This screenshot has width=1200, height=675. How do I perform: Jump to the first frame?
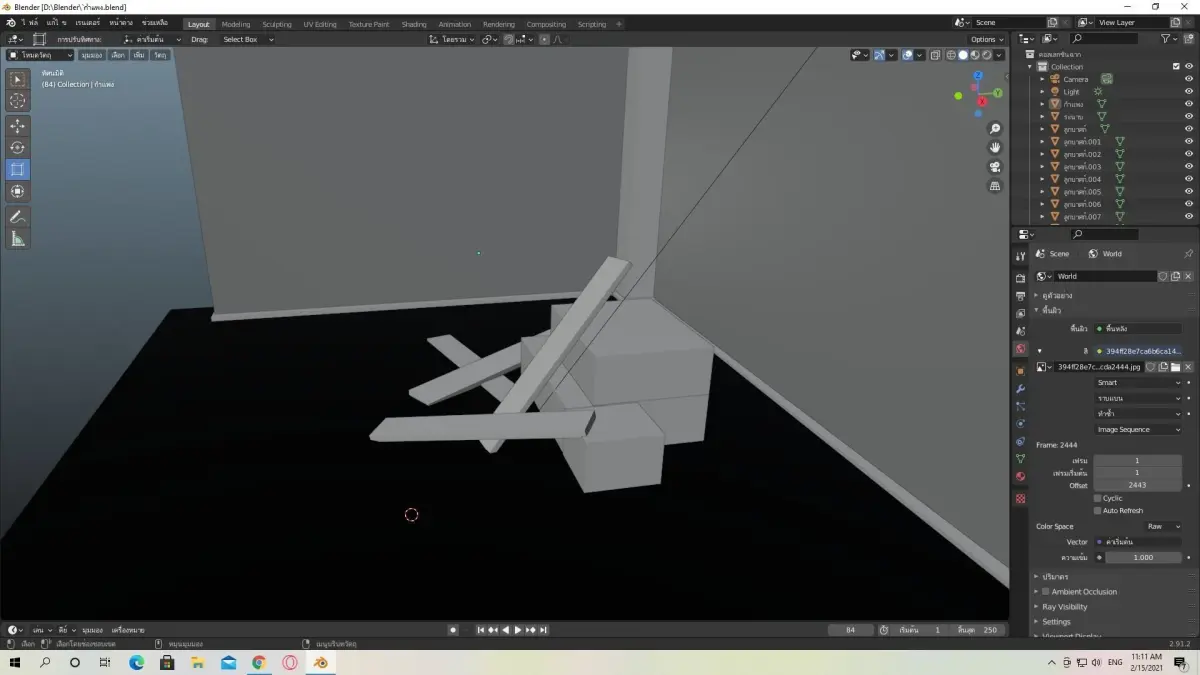click(481, 630)
